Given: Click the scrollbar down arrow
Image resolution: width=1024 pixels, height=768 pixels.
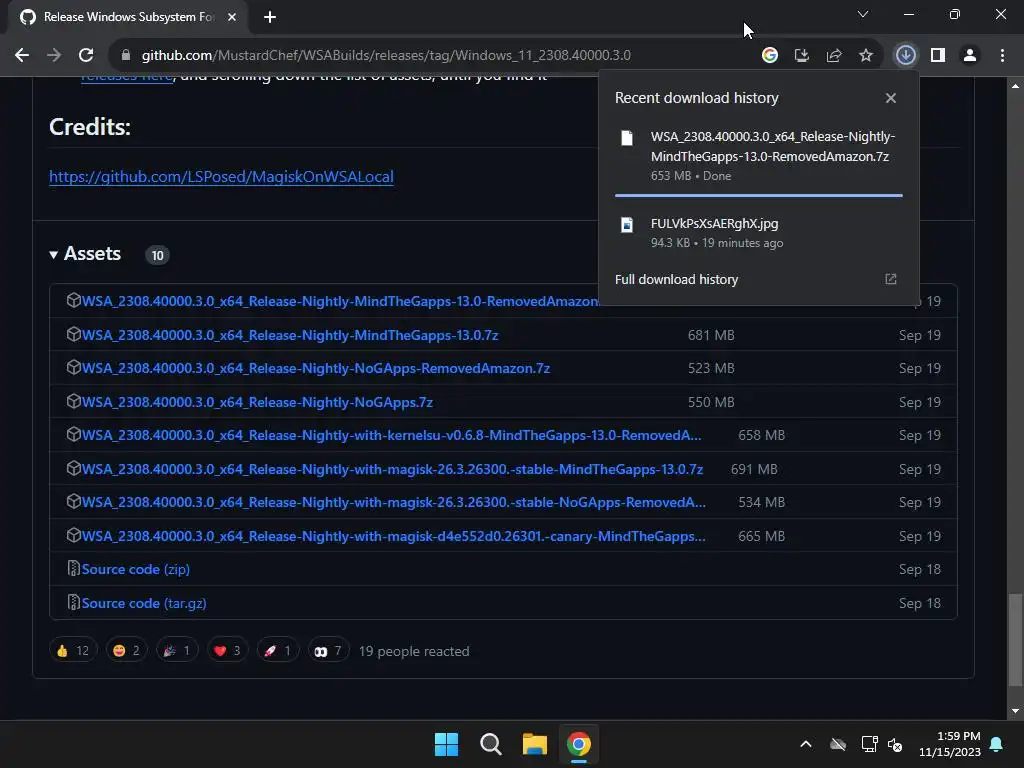Looking at the screenshot, I should (1015, 711).
